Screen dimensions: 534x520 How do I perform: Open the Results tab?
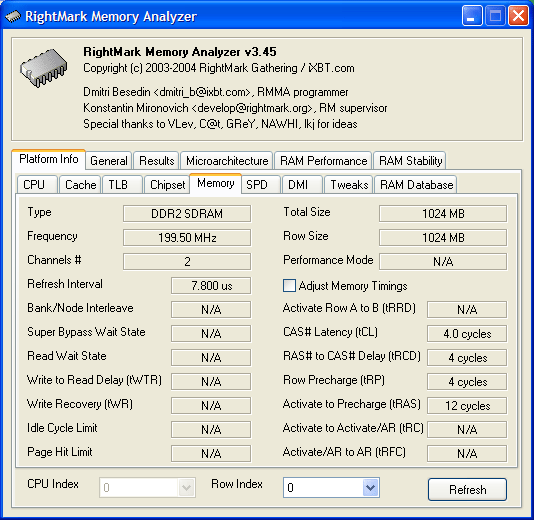(x=157, y=161)
